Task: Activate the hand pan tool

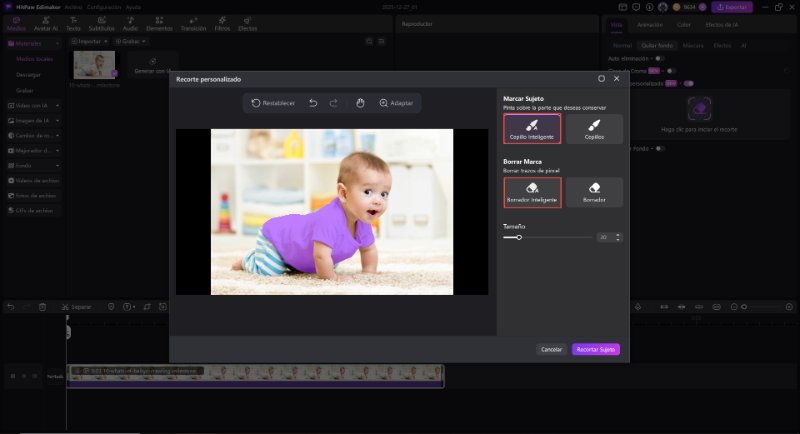Action: pyautogui.click(x=360, y=103)
